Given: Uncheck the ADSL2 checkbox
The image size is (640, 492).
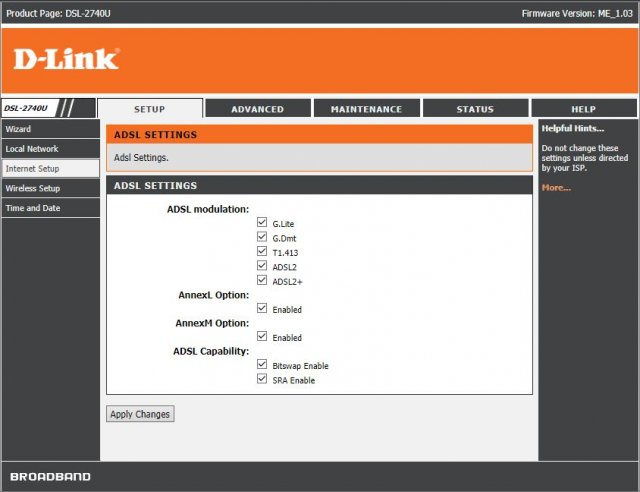Looking at the screenshot, I should point(262,267).
